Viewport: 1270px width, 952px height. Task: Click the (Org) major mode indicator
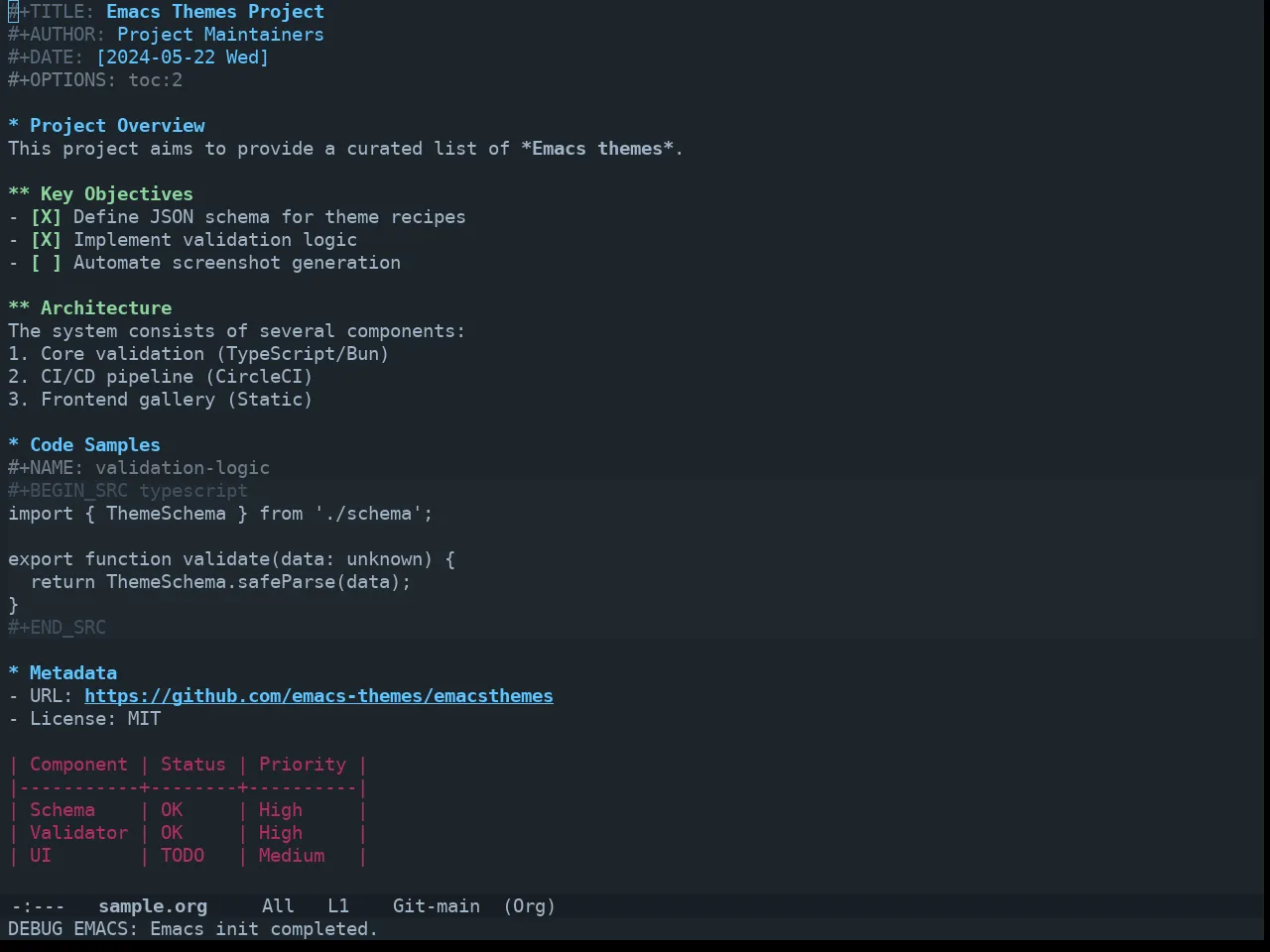(x=529, y=906)
